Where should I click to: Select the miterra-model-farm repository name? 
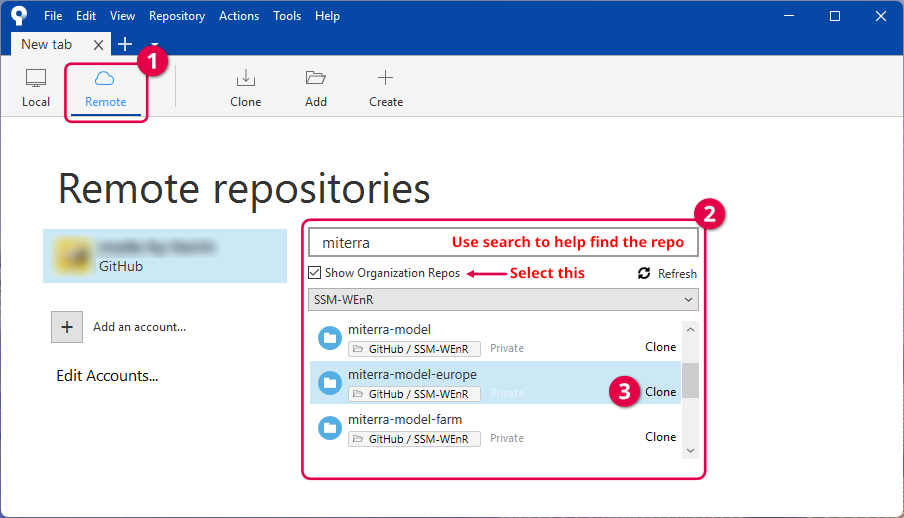[x=405, y=419]
